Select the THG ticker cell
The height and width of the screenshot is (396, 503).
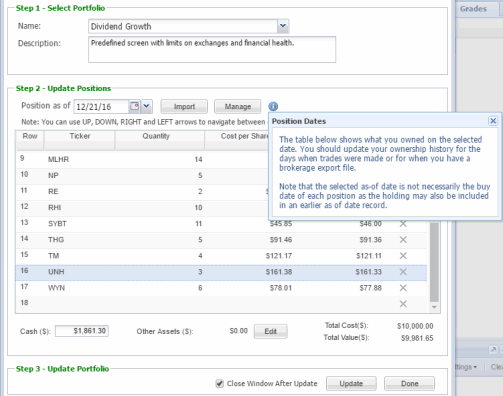56,240
